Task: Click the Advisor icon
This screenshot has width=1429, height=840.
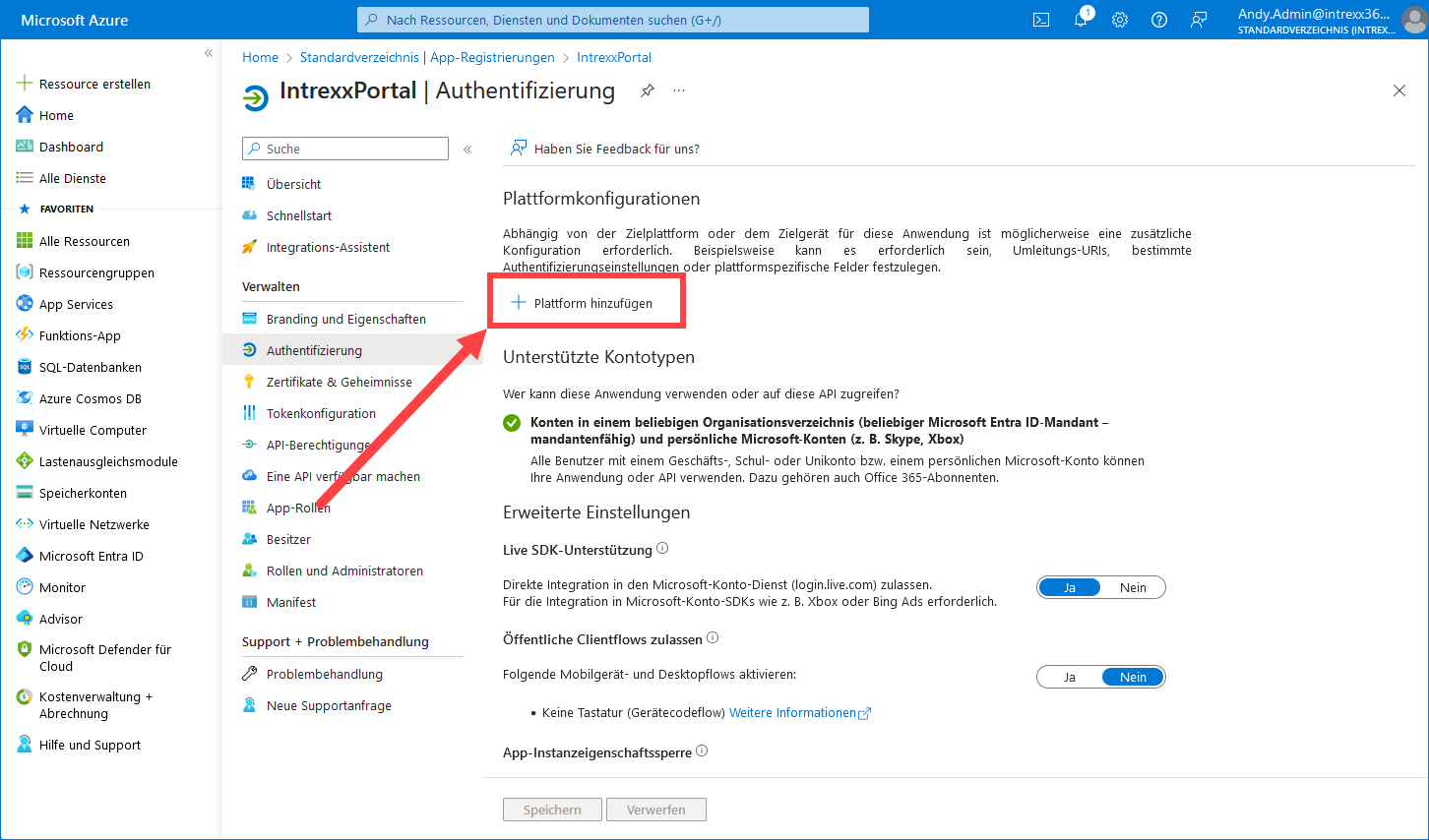Action: click(x=25, y=619)
